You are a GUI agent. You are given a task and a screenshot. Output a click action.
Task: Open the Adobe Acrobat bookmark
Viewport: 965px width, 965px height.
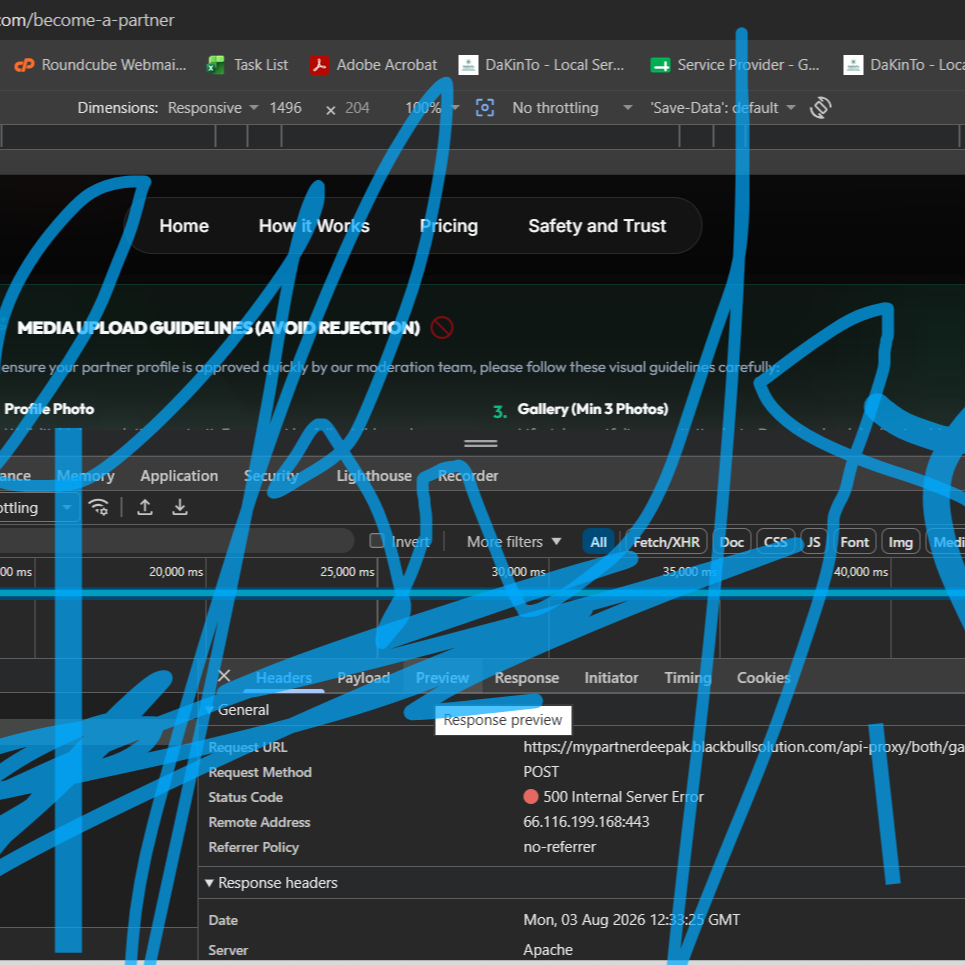(374, 65)
